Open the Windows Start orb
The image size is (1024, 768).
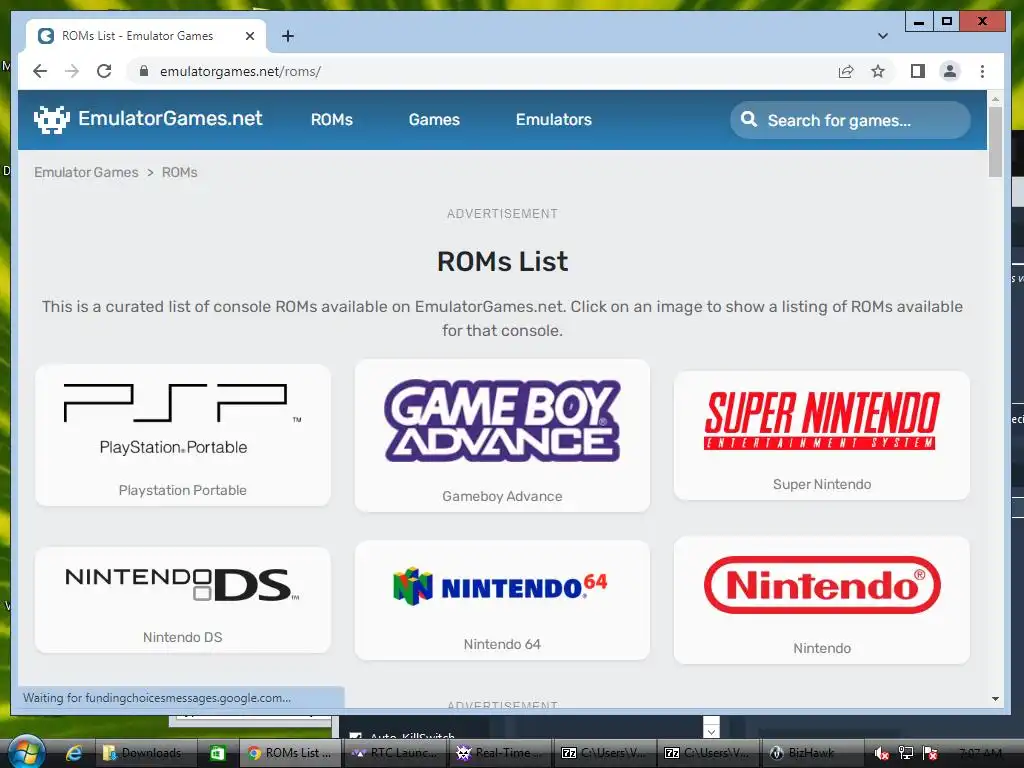click(x=25, y=752)
